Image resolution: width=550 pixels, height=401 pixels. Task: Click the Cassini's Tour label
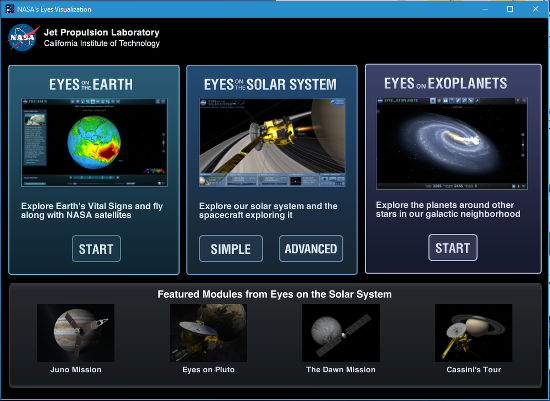click(x=474, y=369)
